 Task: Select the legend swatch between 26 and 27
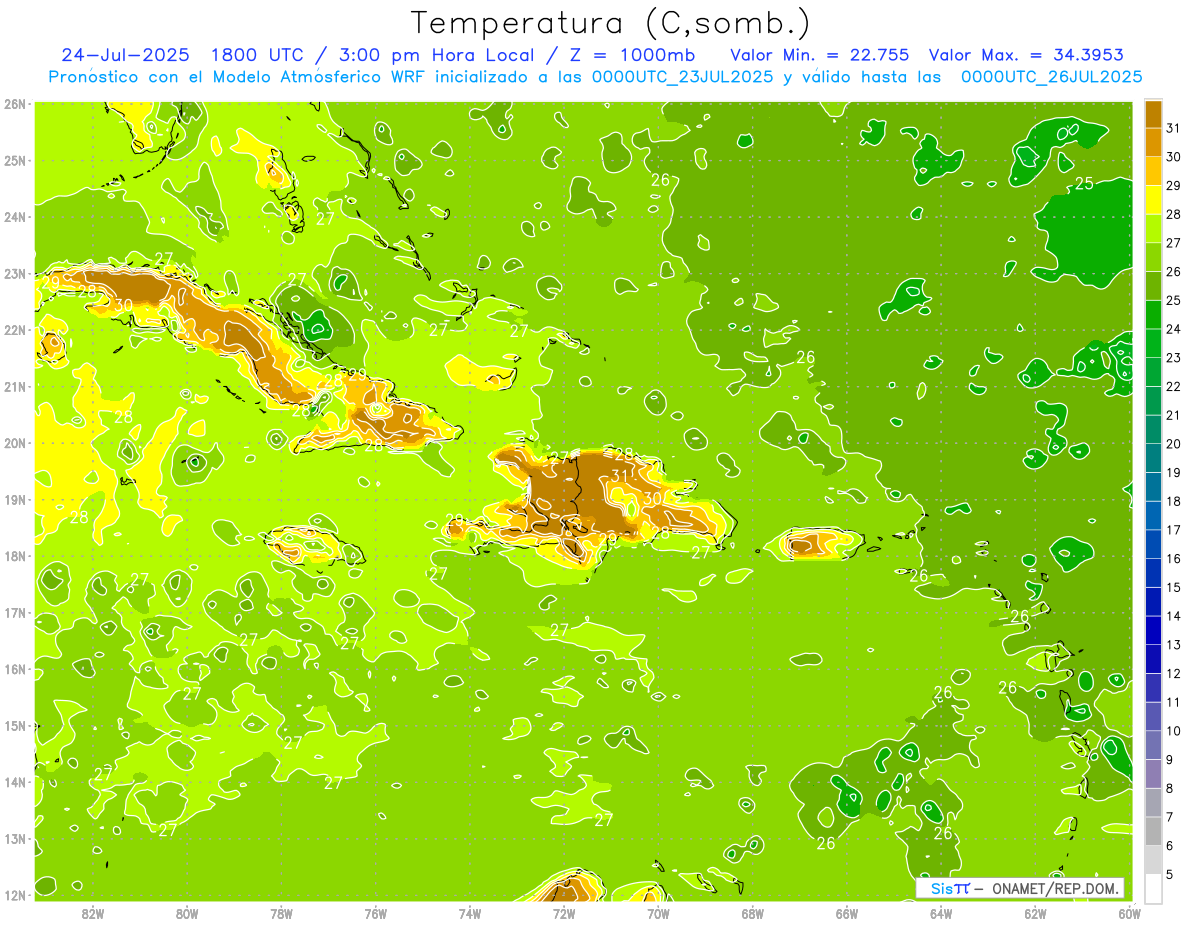click(x=1153, y=257)
